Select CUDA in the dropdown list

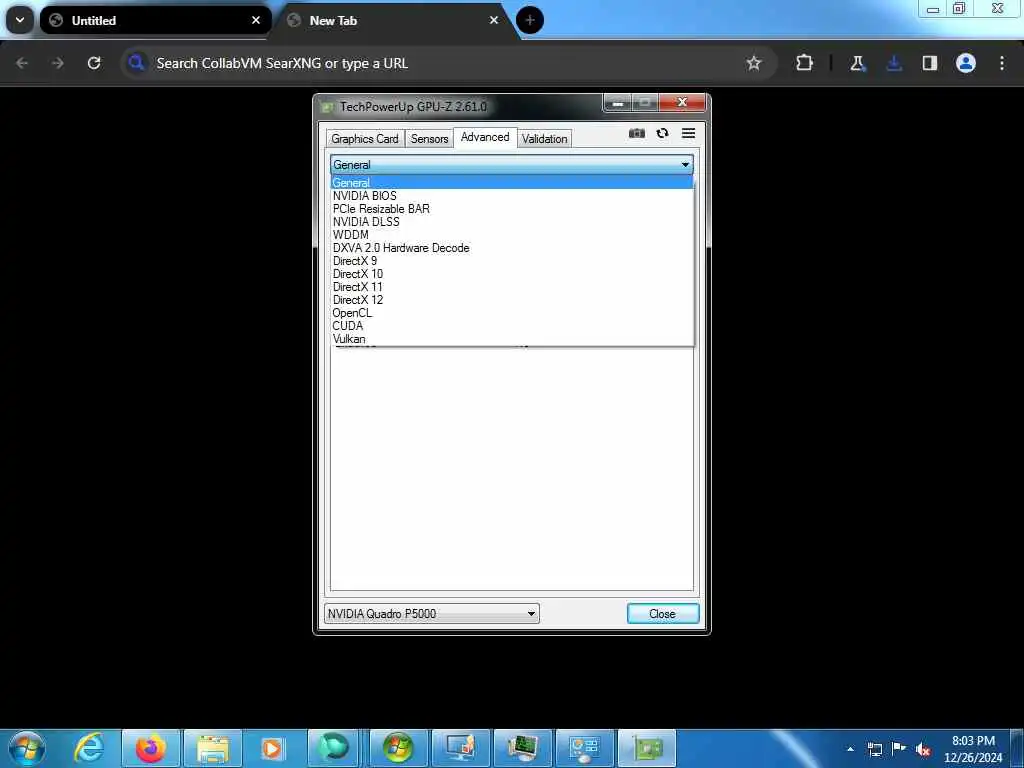point(512,326)
